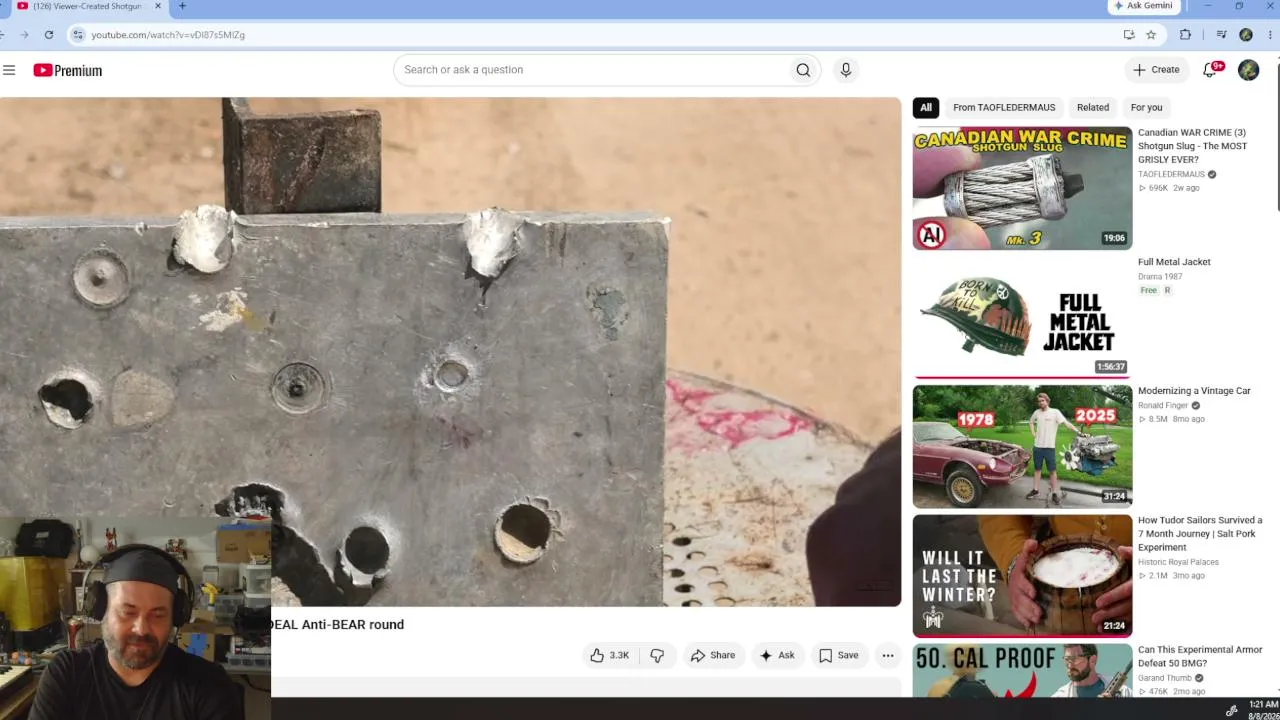Screen dimensions: 1280x720
Task: Open Full Metal Jacket title link
Action: point(1174,262)
